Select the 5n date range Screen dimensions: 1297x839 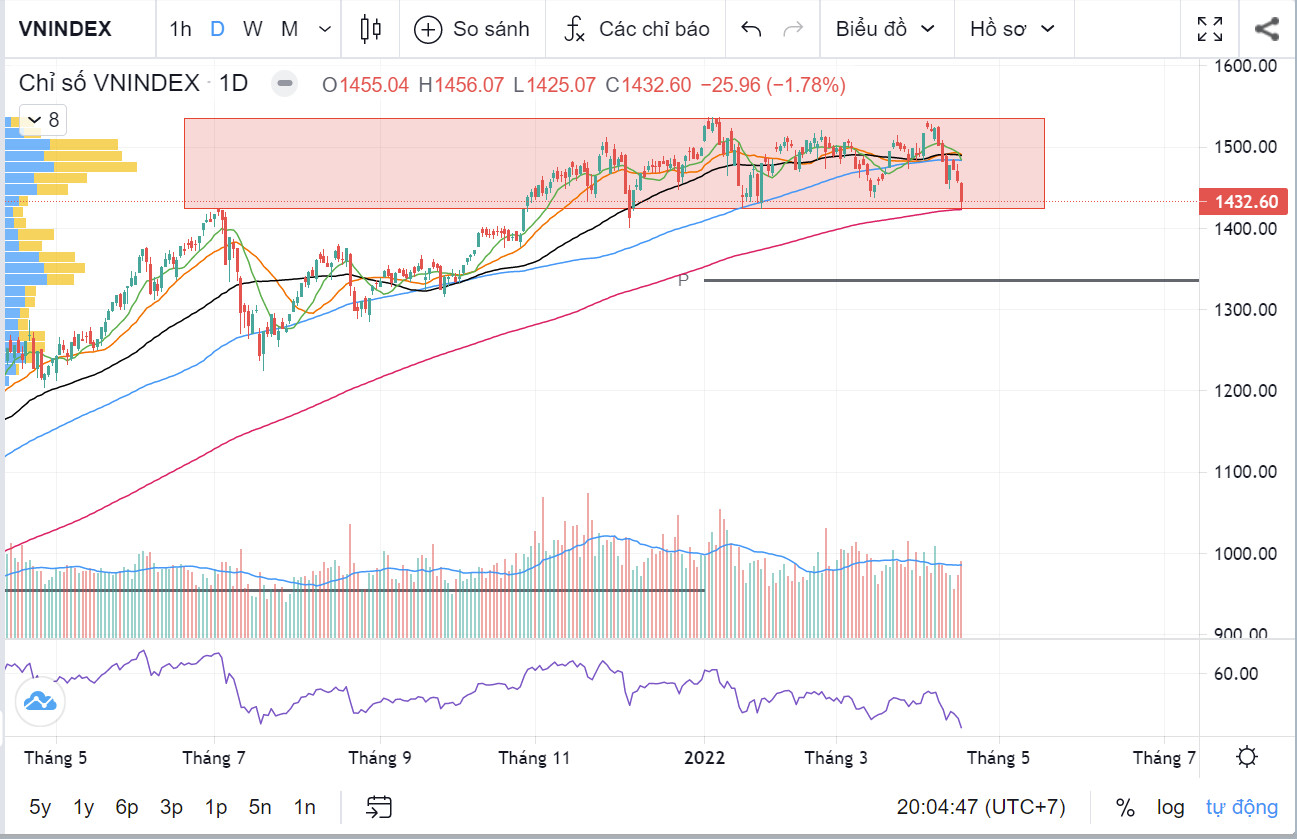point(260,807)
